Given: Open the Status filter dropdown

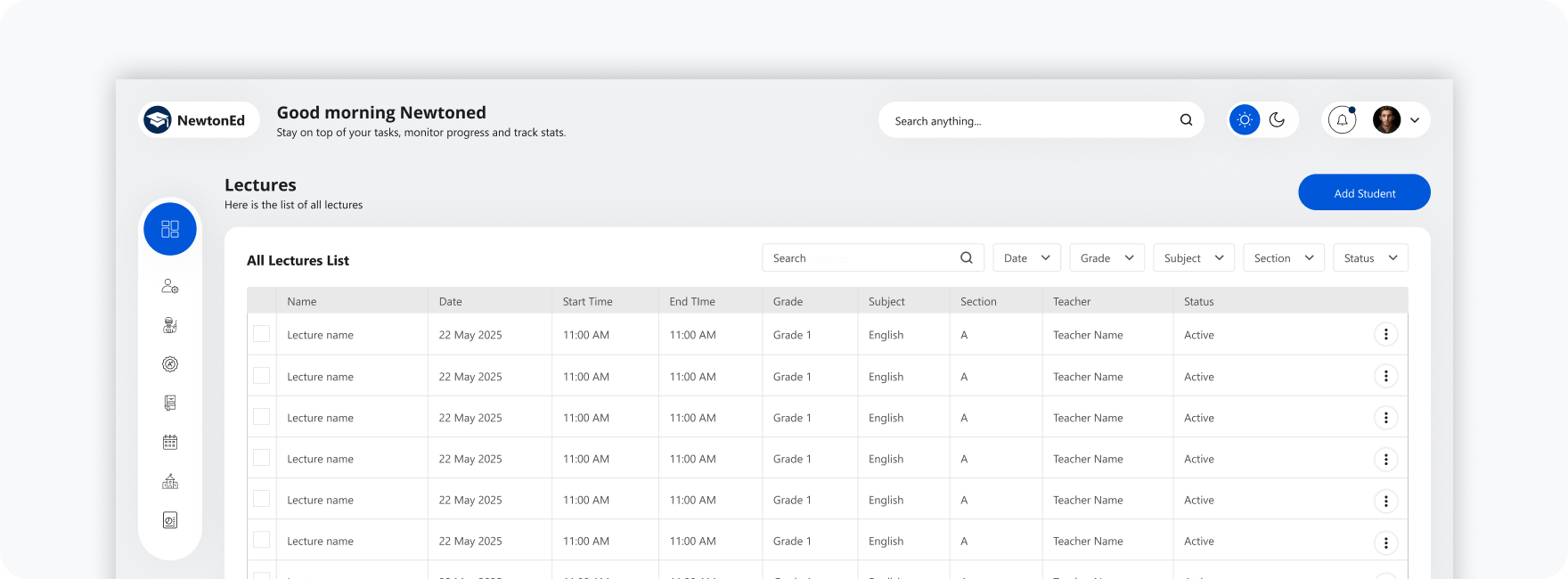Looking at the screenshot, I should 1370,257.
